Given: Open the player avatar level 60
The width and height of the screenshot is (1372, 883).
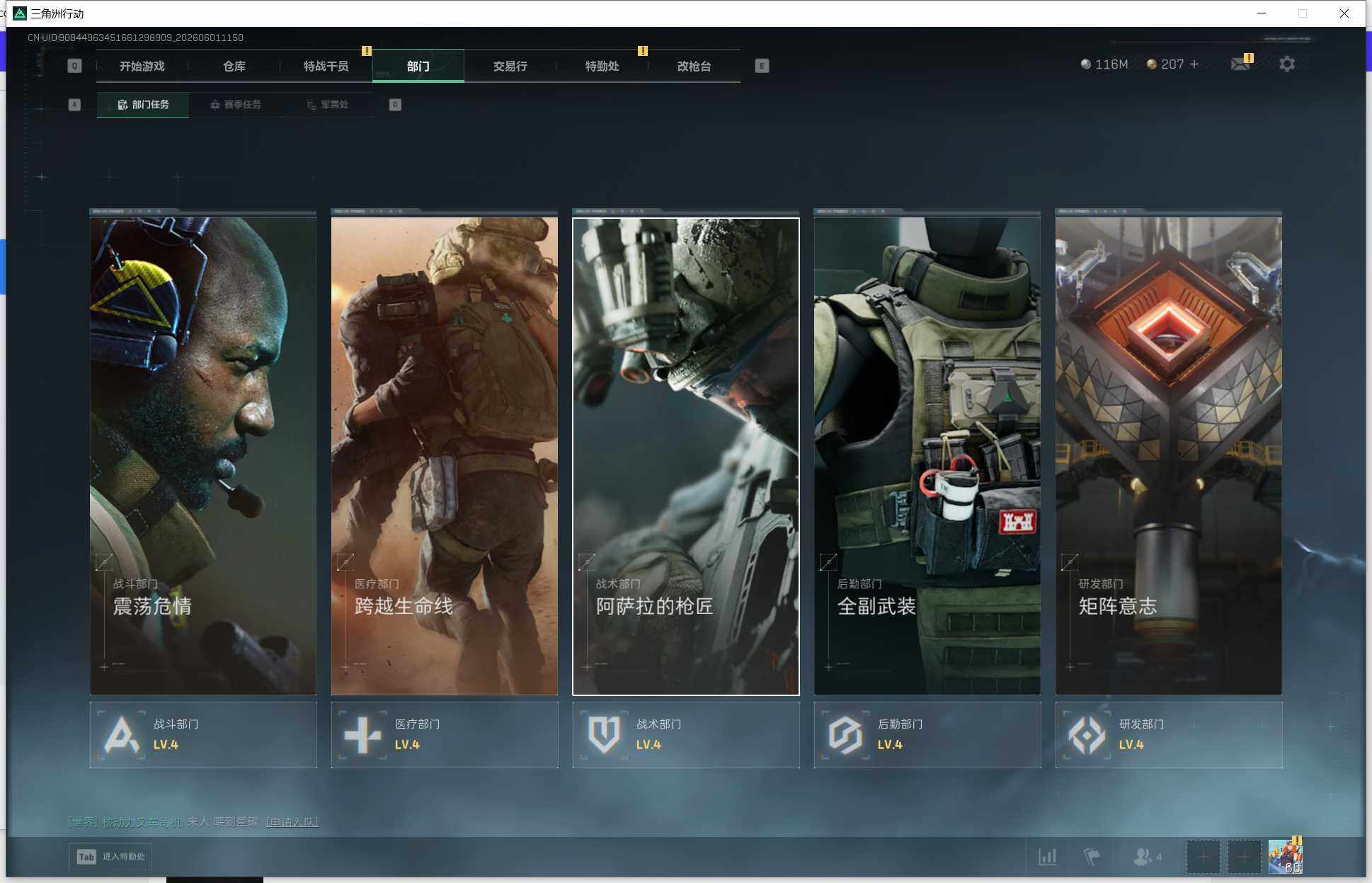Looking at the screenshot, I should point(1286,857).
